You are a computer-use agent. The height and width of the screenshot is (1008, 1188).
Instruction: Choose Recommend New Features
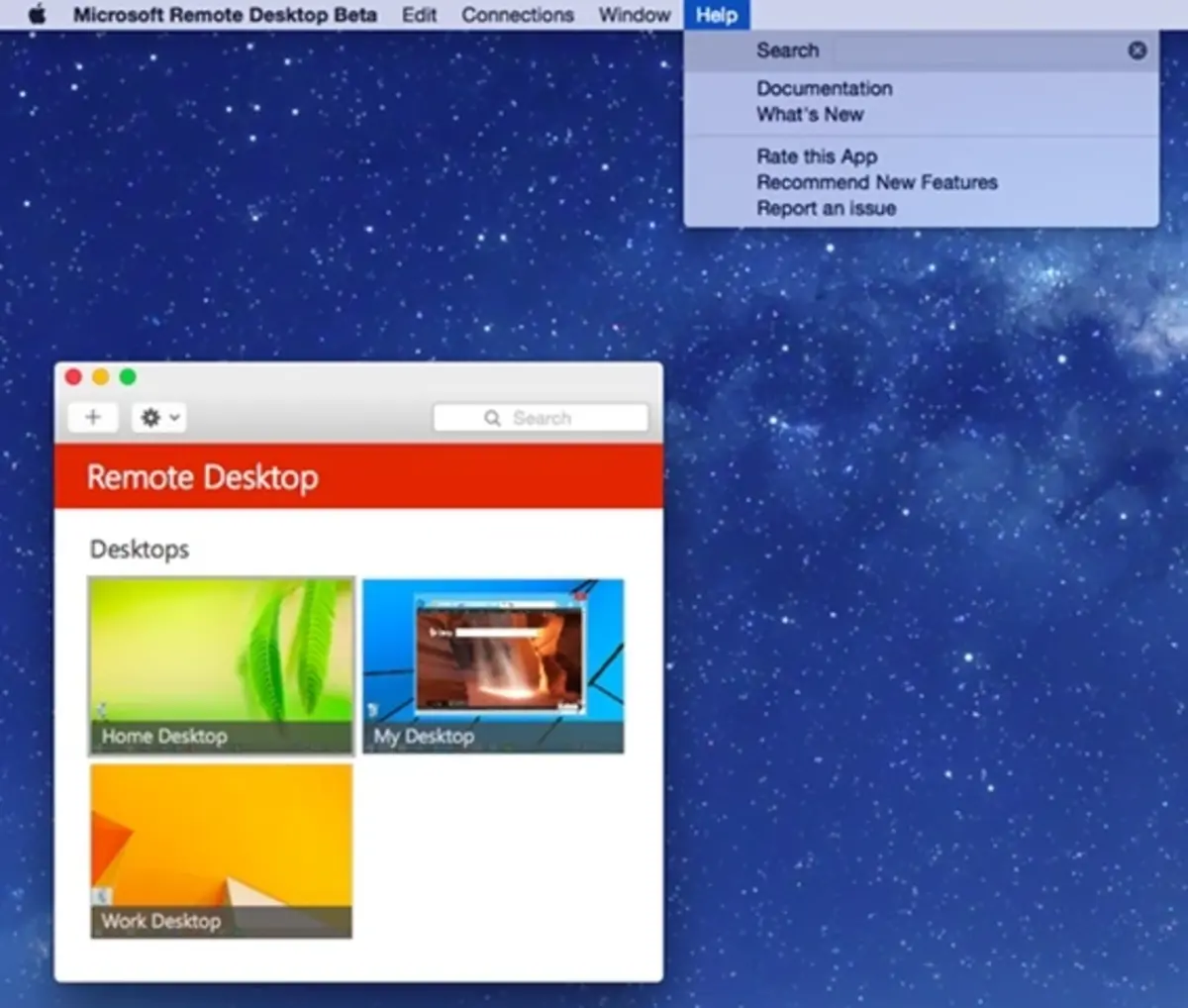pyautogui.click(x=877, y=182)
